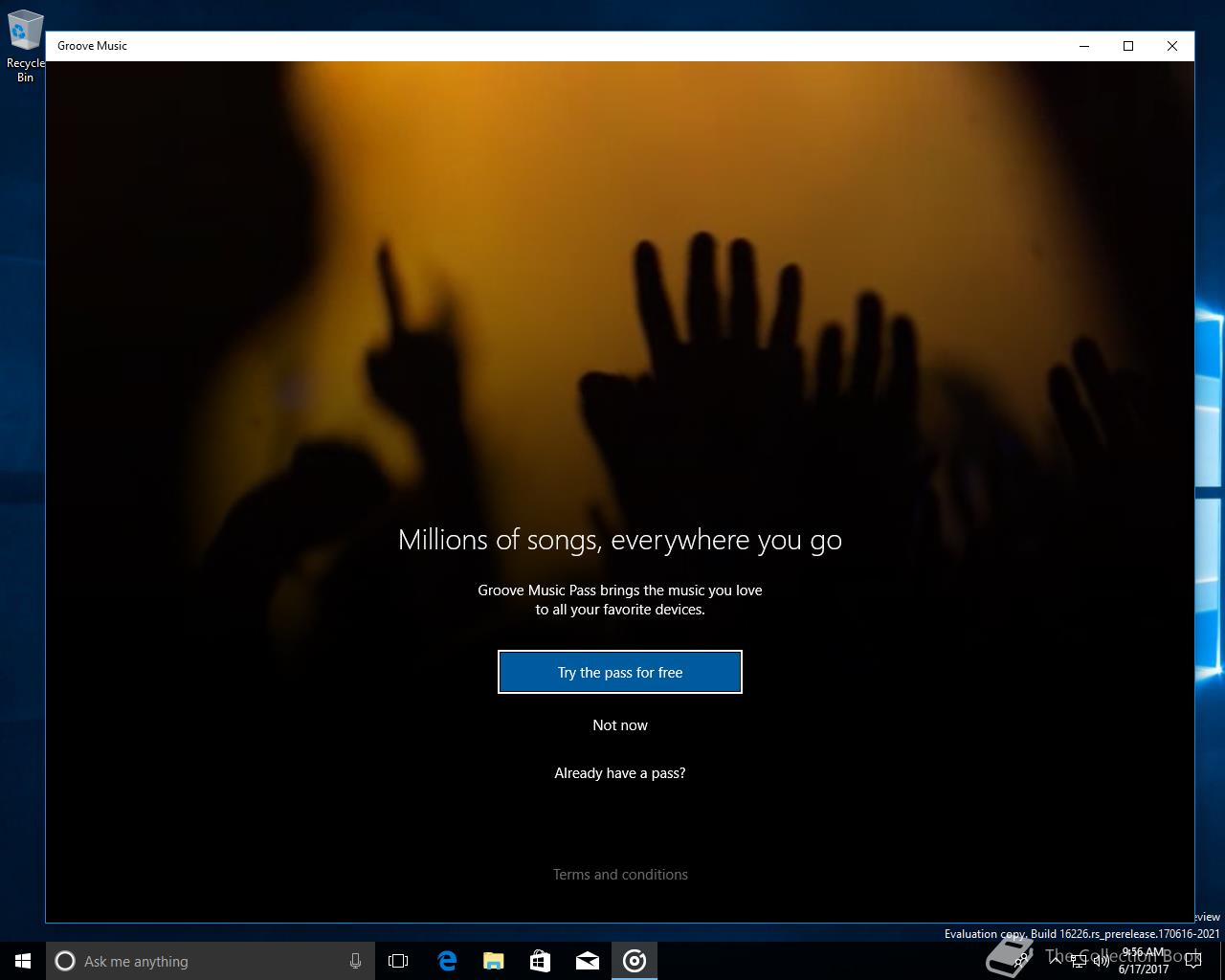
Task: Select the Already have a pass? link
Action: (x=620, y=773)
